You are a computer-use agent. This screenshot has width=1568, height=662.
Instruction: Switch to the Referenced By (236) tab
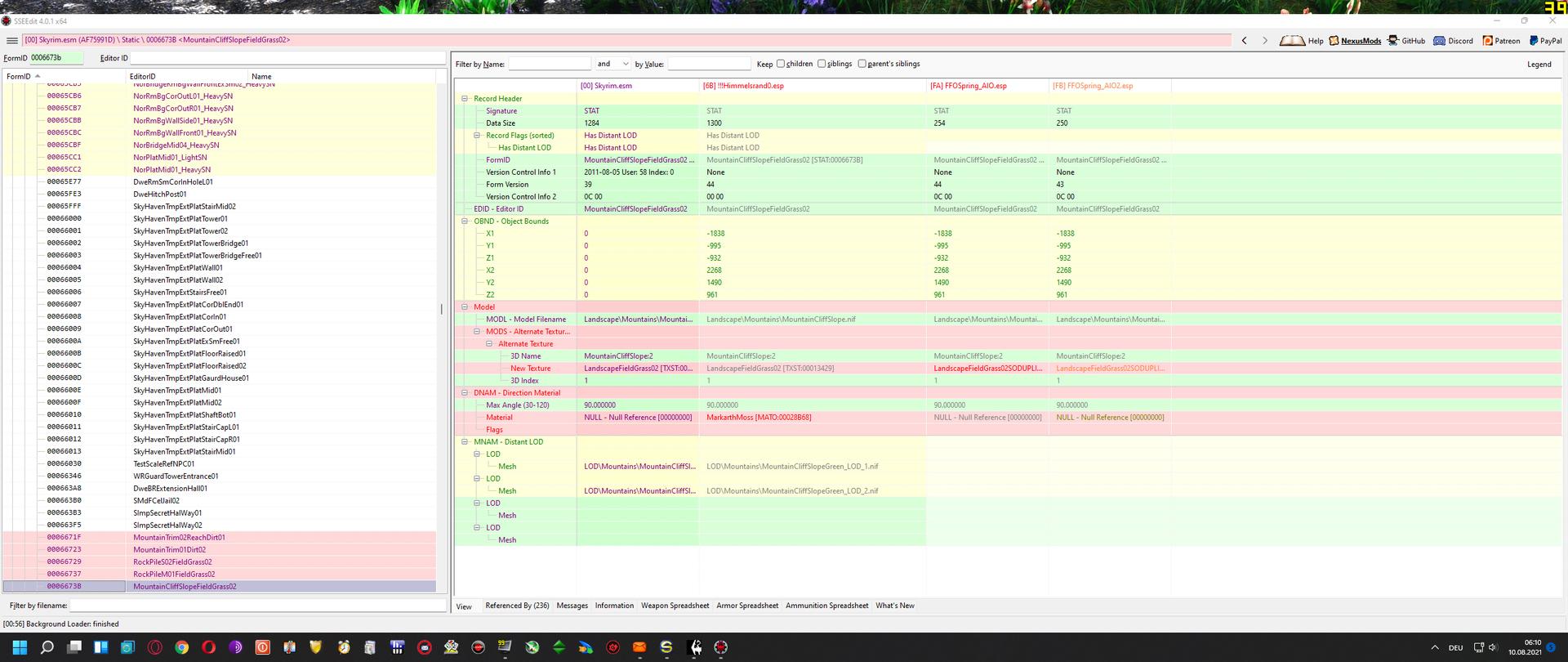(517, 606)
